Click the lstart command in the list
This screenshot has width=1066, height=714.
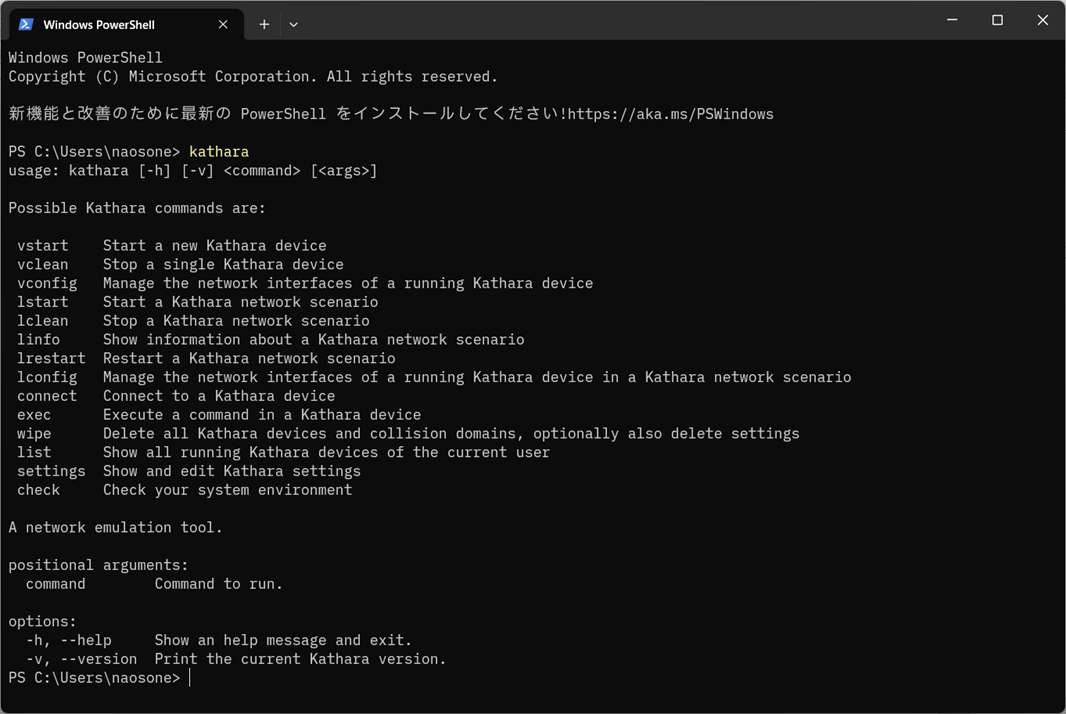[43, 302]
